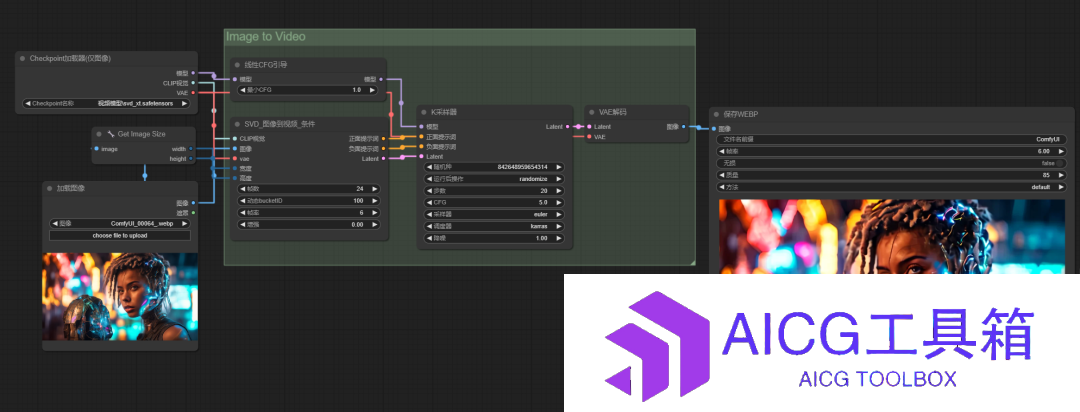Screen dimensions: 1080x412
Task: Click the K采样器 node title
Action: click(444, 112)
